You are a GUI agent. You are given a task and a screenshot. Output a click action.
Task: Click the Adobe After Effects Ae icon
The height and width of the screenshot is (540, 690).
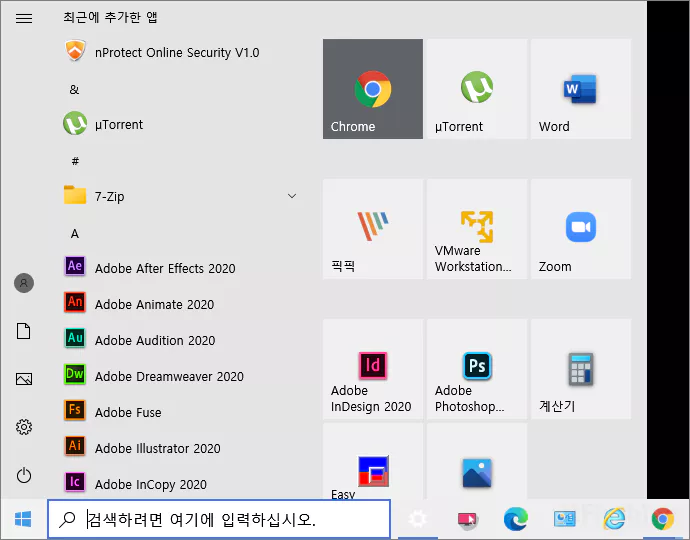75,266
